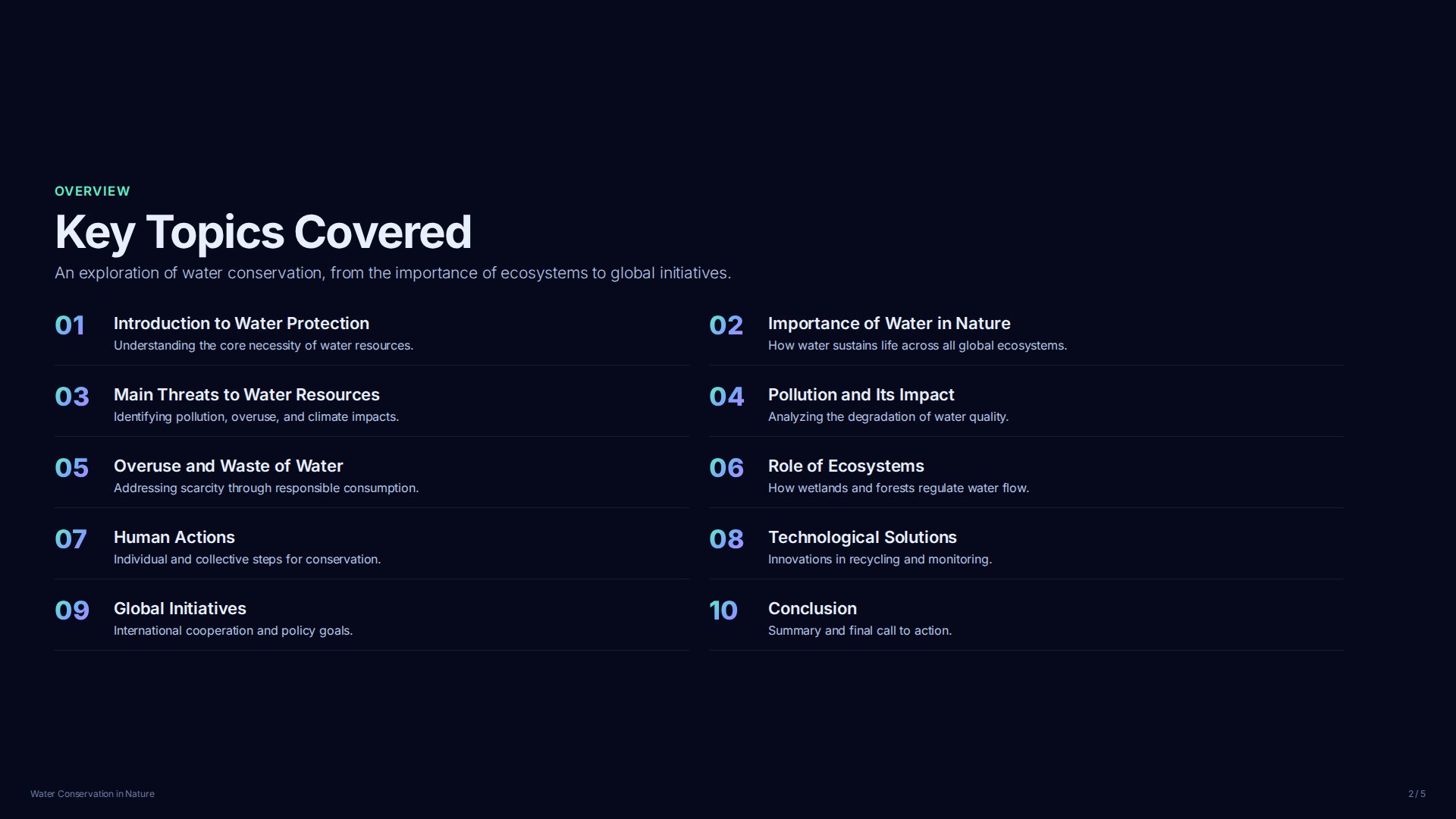Select the 03 number marker
Screen dimensions: 1456x819
pos(72,397)
